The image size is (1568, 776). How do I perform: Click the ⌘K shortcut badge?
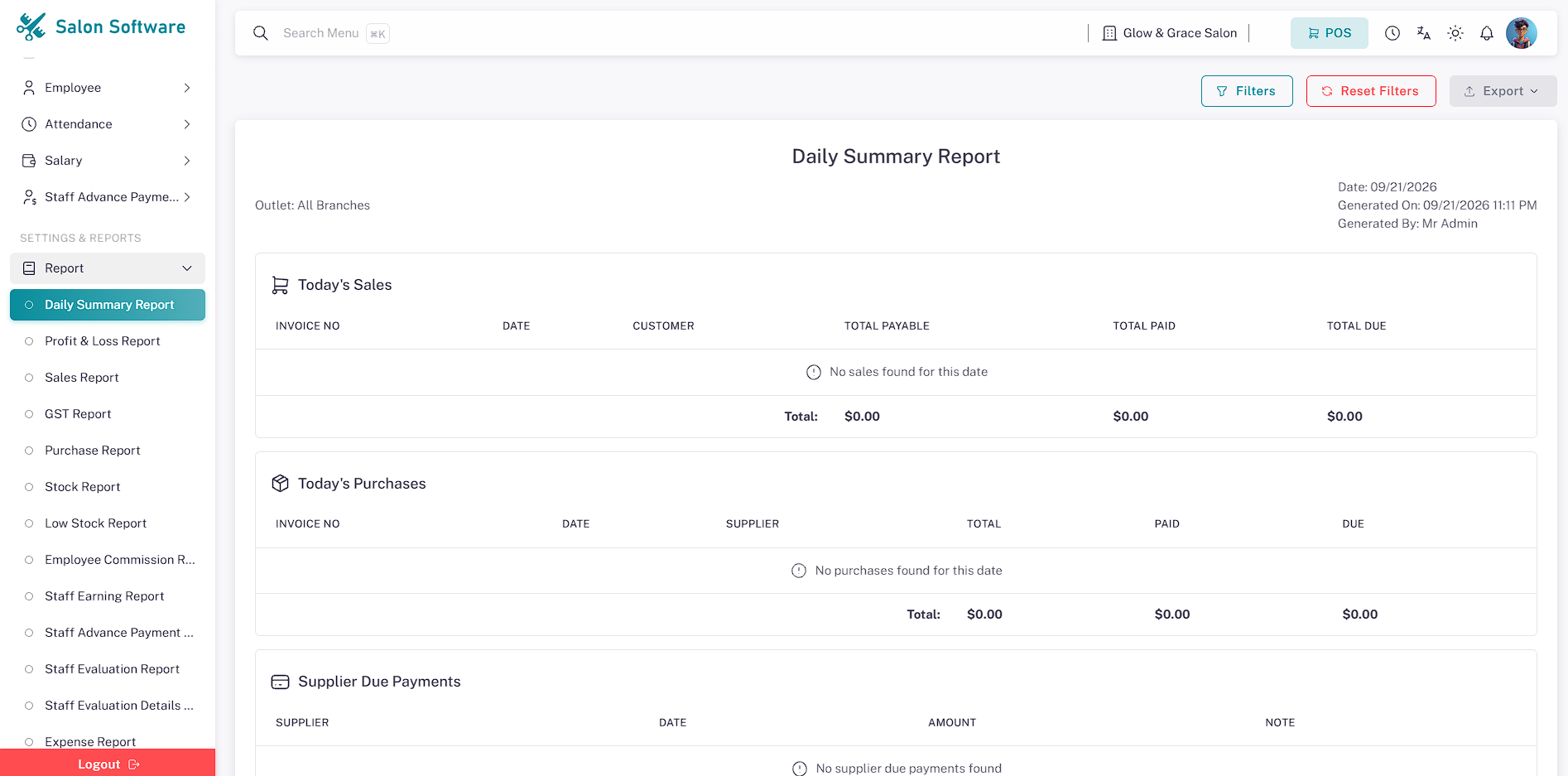378,34
